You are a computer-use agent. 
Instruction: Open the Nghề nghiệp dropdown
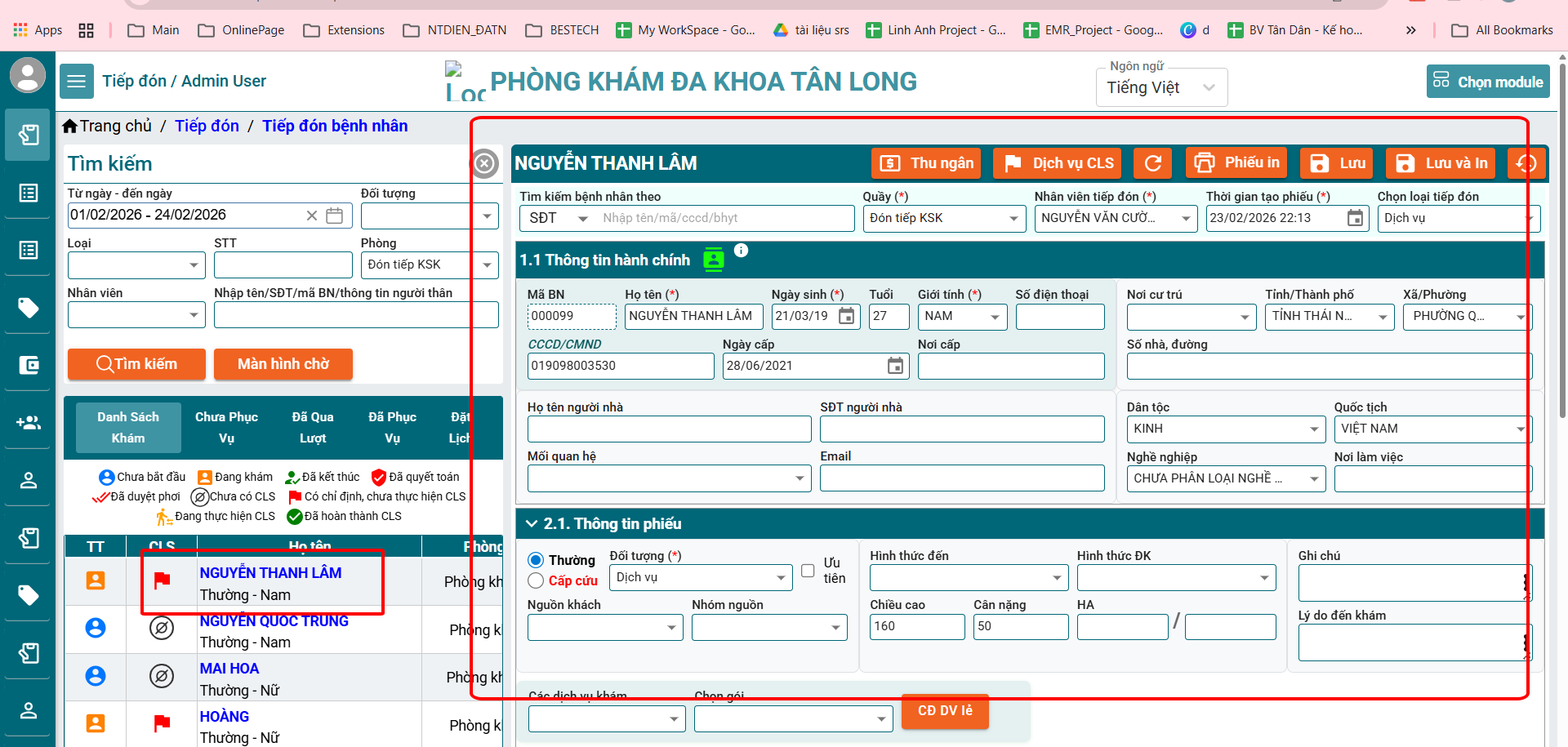pyautogui.click(x=1226, y=478)
